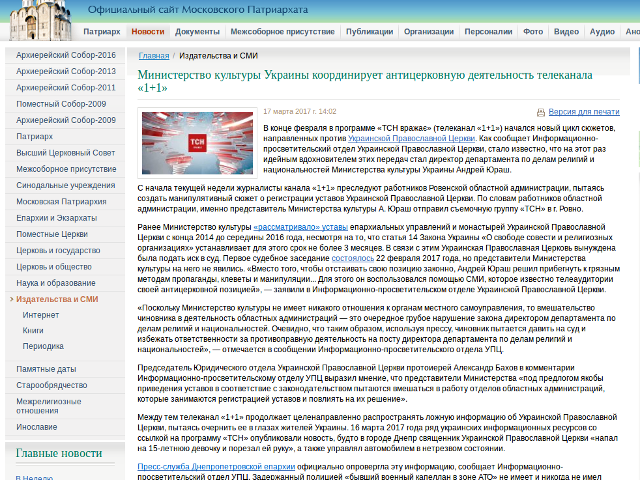Open the Новости menu tab
The image size is (640, 480).
pyautogui.click(x=148, y=31)
